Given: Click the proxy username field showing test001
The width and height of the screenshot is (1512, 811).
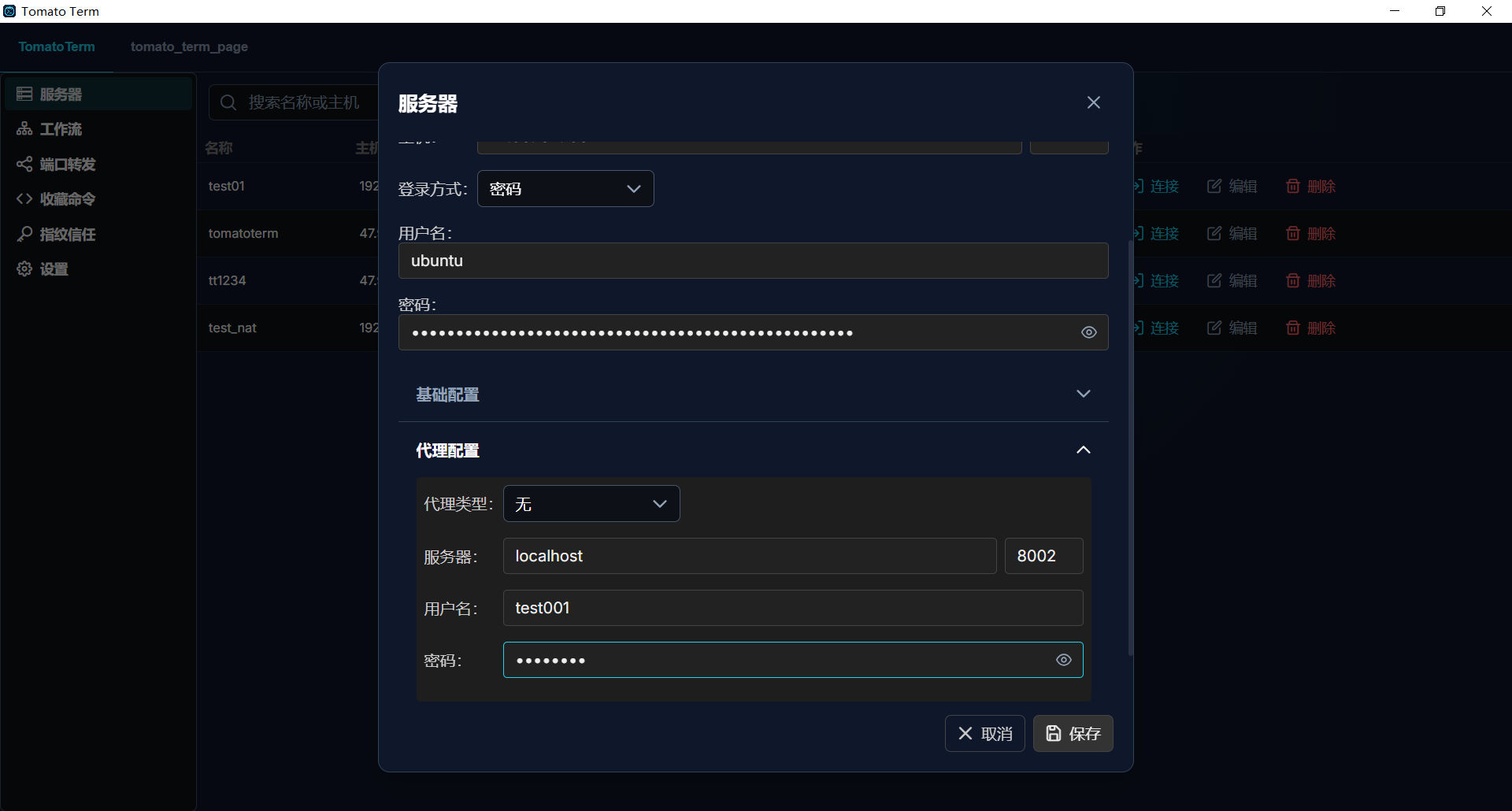Looking at the screenshot, I should point(792,607).
